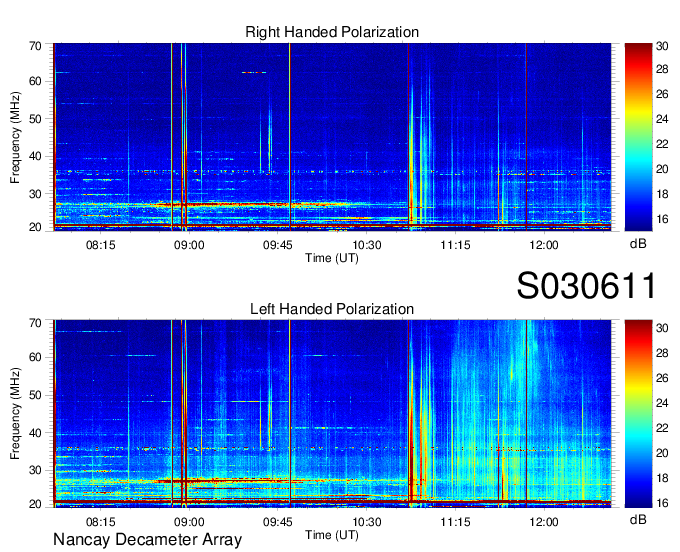Click "11:15" time tick of Left Handed plot
Image resolution: width=680 pixels, height=552 pixels.
coord(455,522)
